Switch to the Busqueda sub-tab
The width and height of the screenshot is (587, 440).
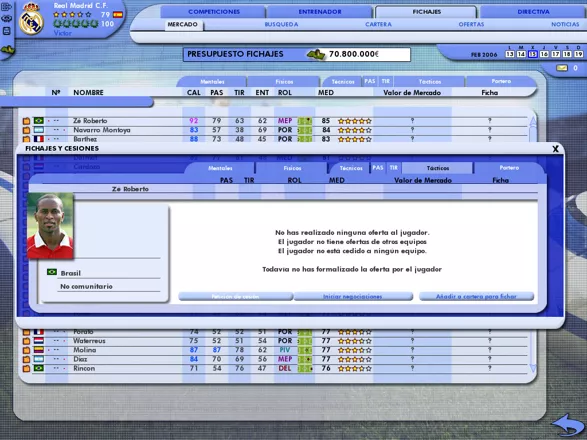pyautogui.click(x=281, y=24)
